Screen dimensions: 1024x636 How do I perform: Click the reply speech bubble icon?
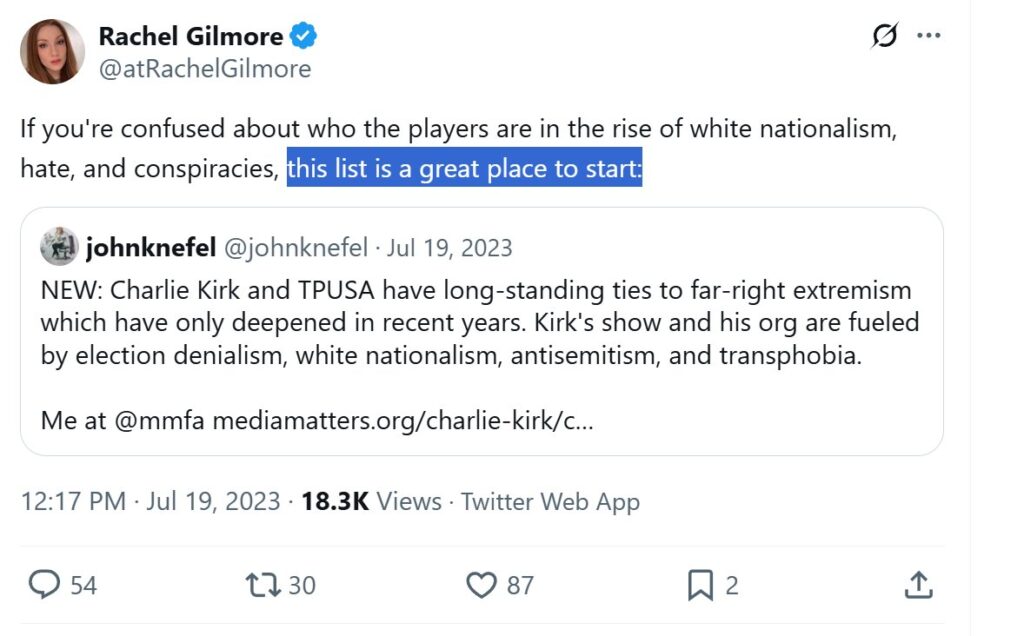(43, 585)
